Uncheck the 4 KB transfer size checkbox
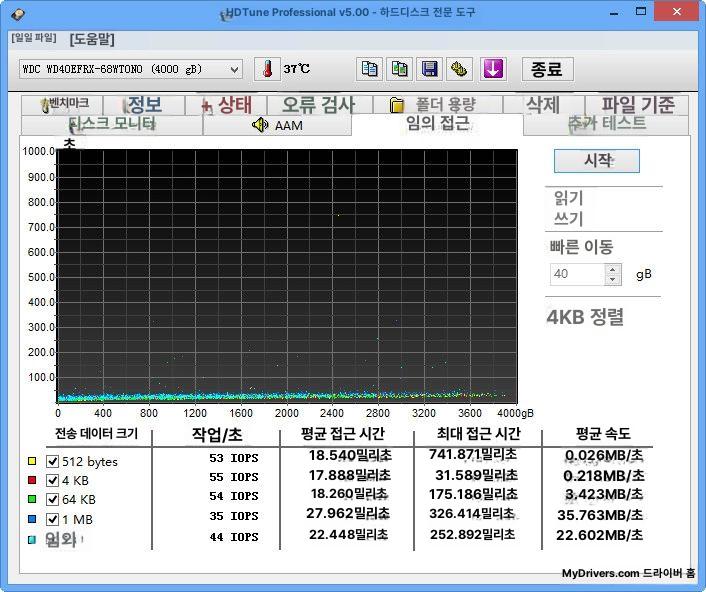706x592 pixels. [x=52, y=480]
